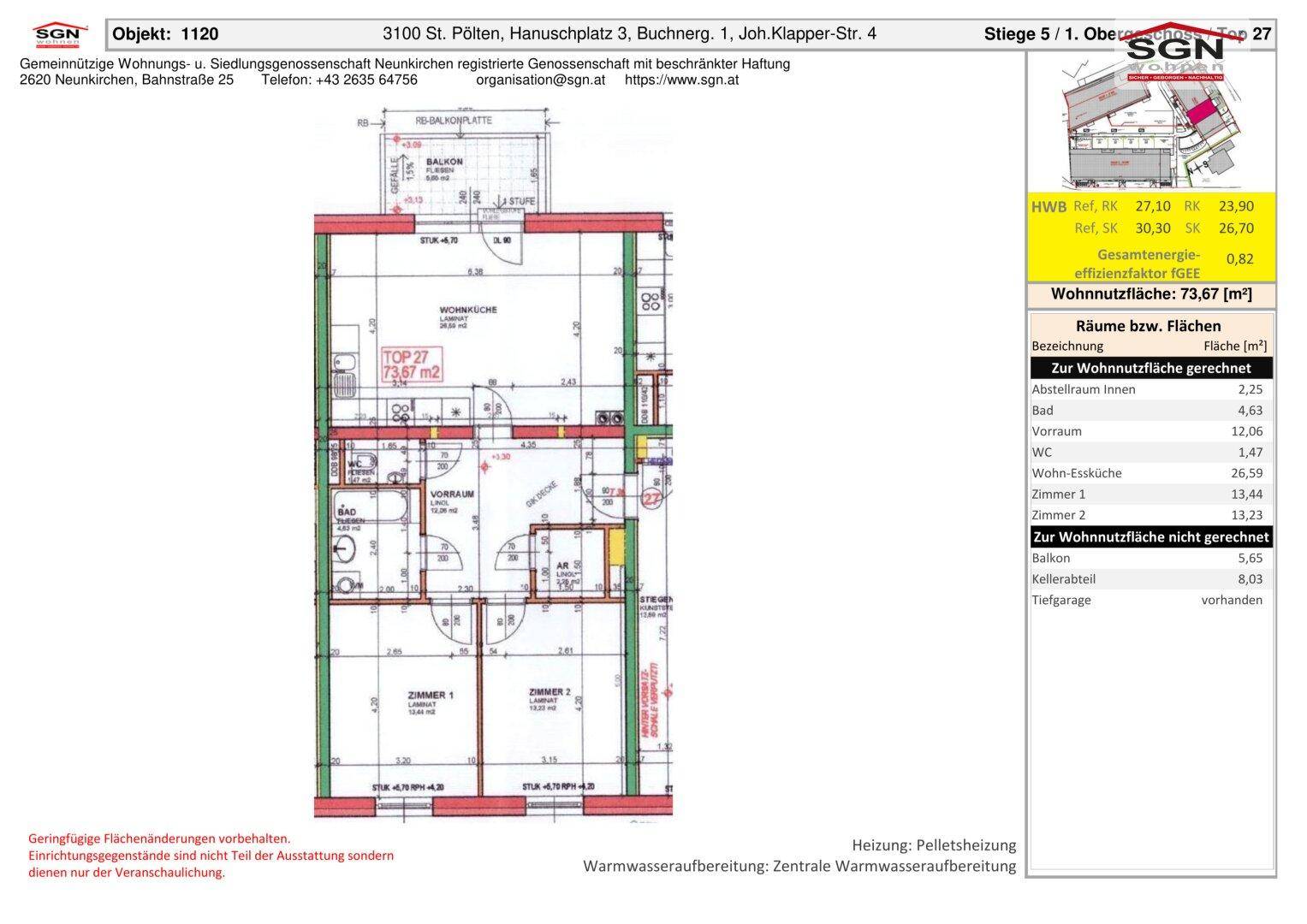Click the organisation@sgn.at email address
Screen dimensions: 1307x924
540,80
